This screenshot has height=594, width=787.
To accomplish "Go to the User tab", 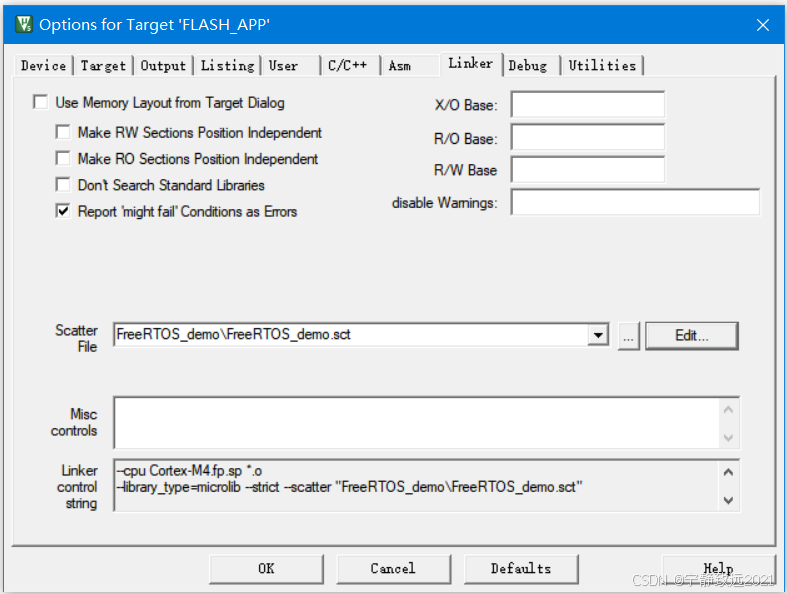I will click(290, 66).
